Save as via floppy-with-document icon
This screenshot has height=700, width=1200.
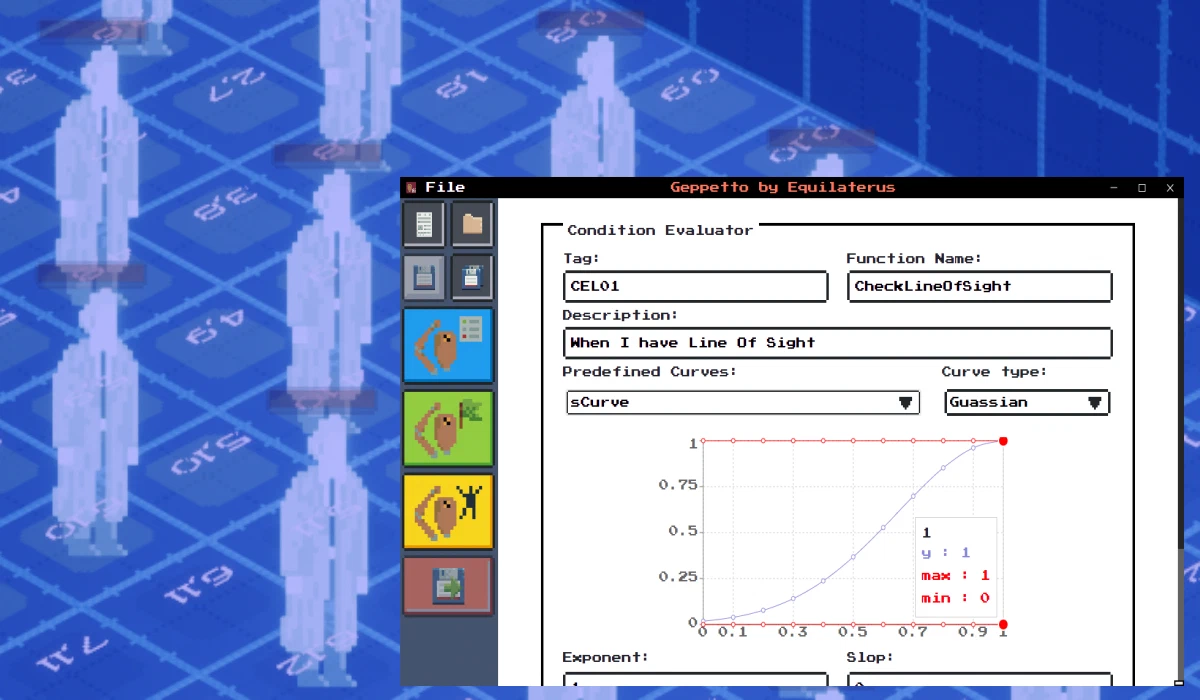tap(472, 277)
